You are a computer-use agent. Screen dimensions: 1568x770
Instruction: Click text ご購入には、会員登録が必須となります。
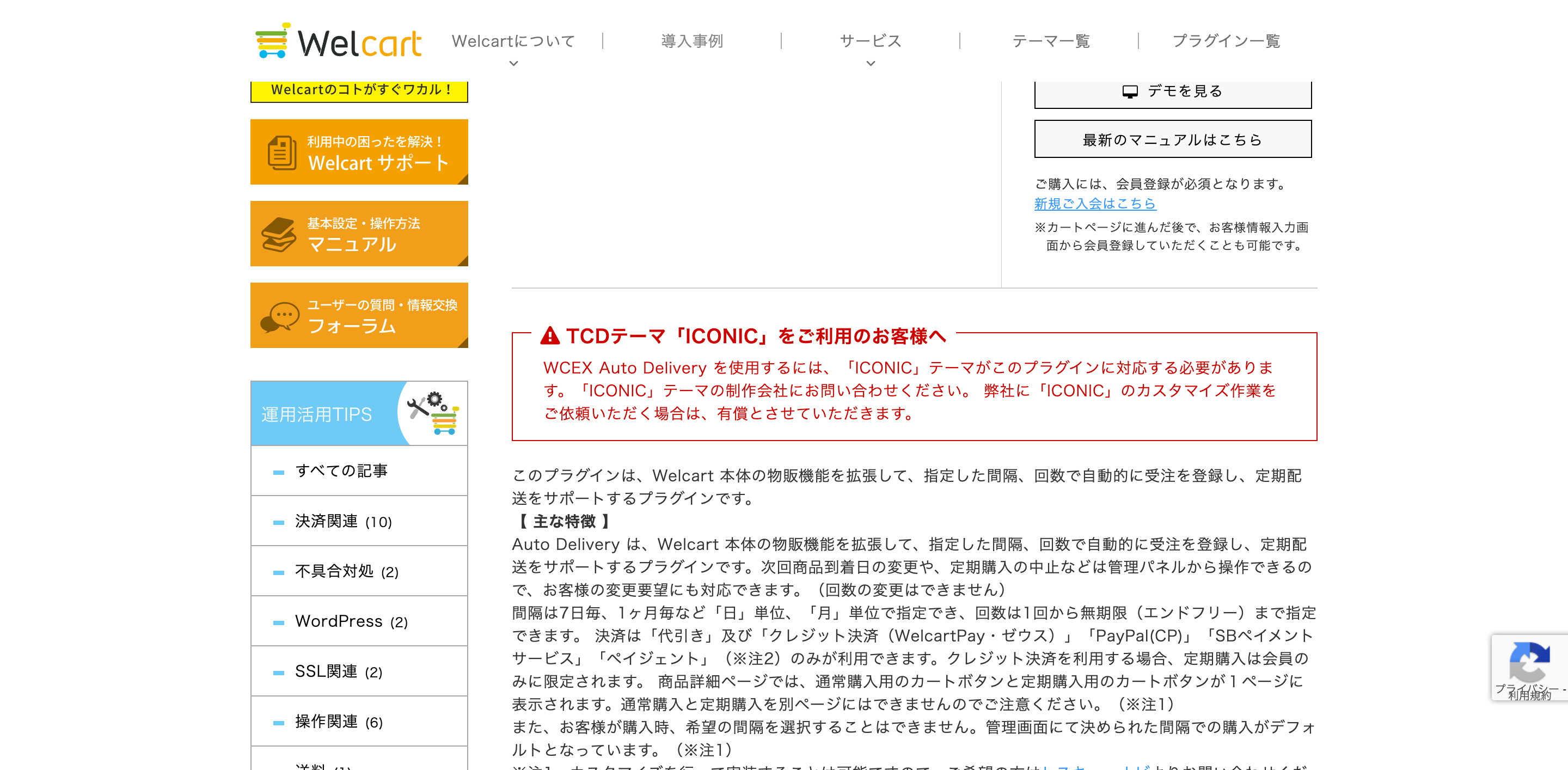click(1162, 184)
